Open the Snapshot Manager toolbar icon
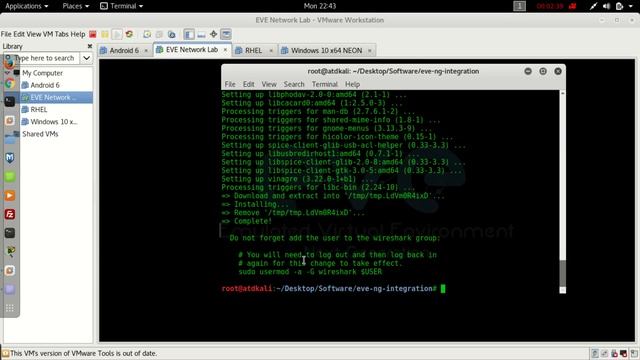Image resolution: width=640 pixels, height=360 pixels. pyautogui.click(x=171, y=34)
